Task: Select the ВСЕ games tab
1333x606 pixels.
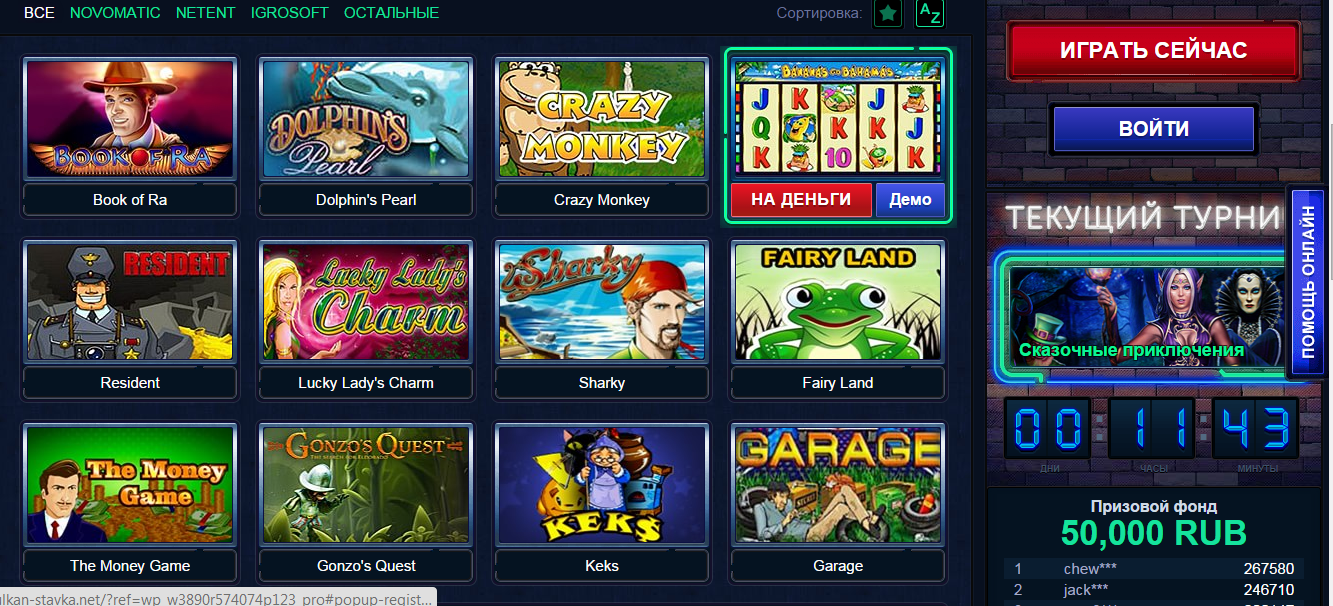Action: click(39, 13)
